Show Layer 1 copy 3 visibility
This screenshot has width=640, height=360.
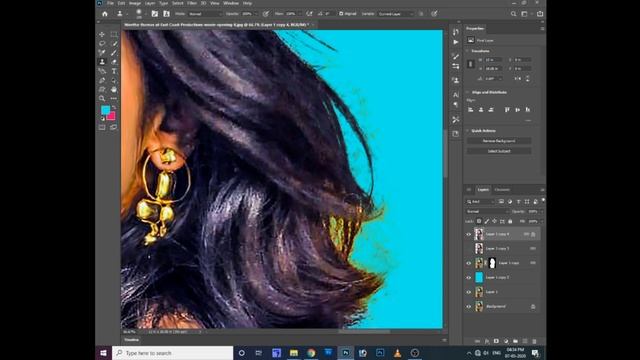click(469, 249)
